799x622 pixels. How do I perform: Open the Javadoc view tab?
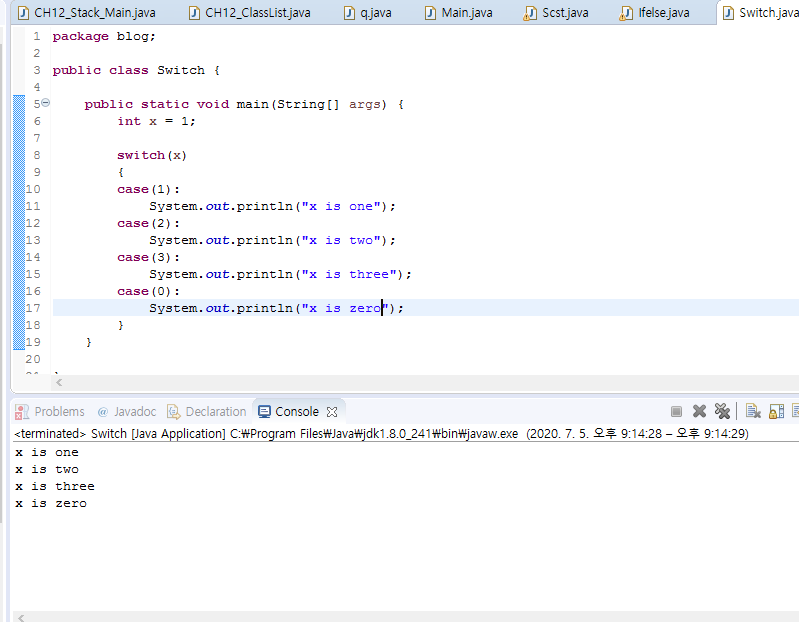126,412
